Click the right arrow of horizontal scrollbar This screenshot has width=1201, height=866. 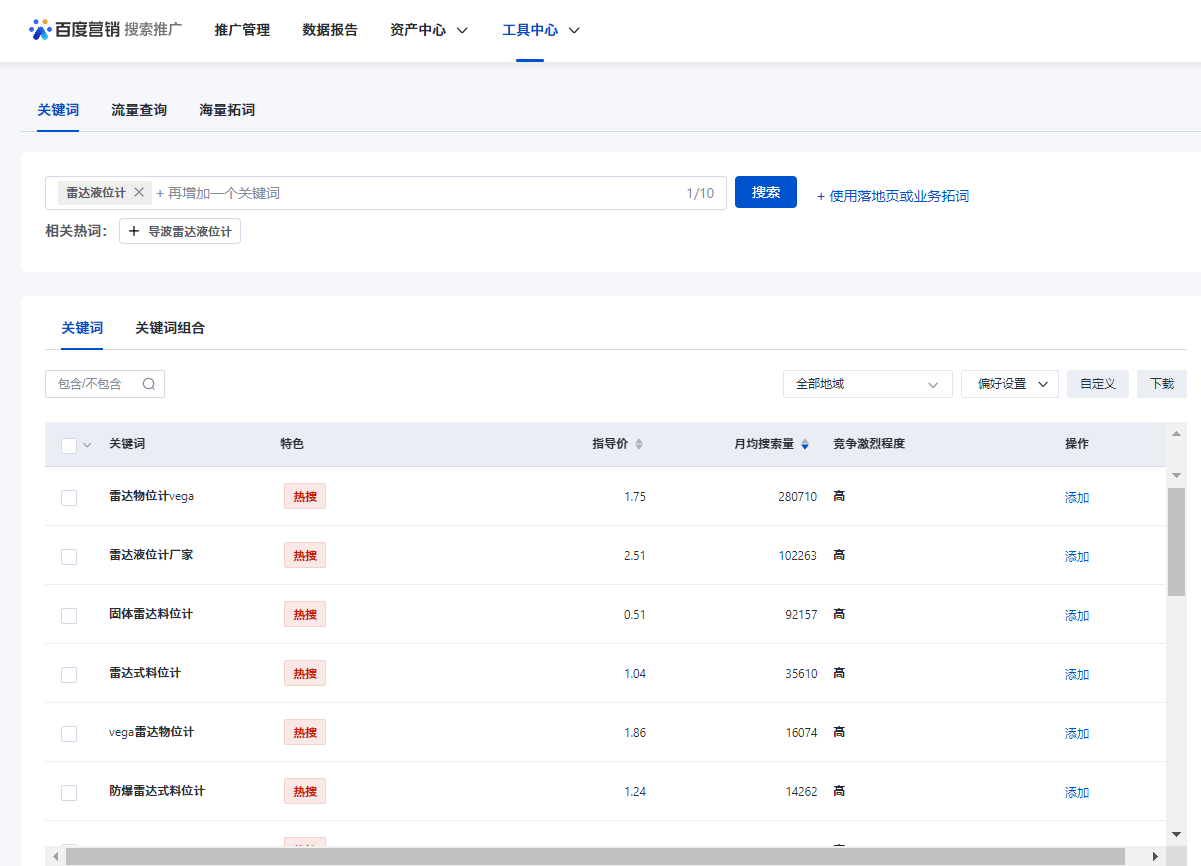[x=1155, y=857]
